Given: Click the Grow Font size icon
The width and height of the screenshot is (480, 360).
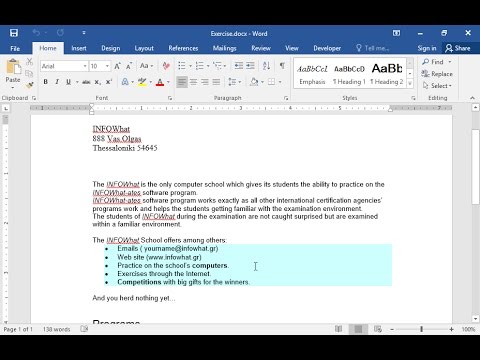Looking at the screenshot, I should (x=117, y=66).
